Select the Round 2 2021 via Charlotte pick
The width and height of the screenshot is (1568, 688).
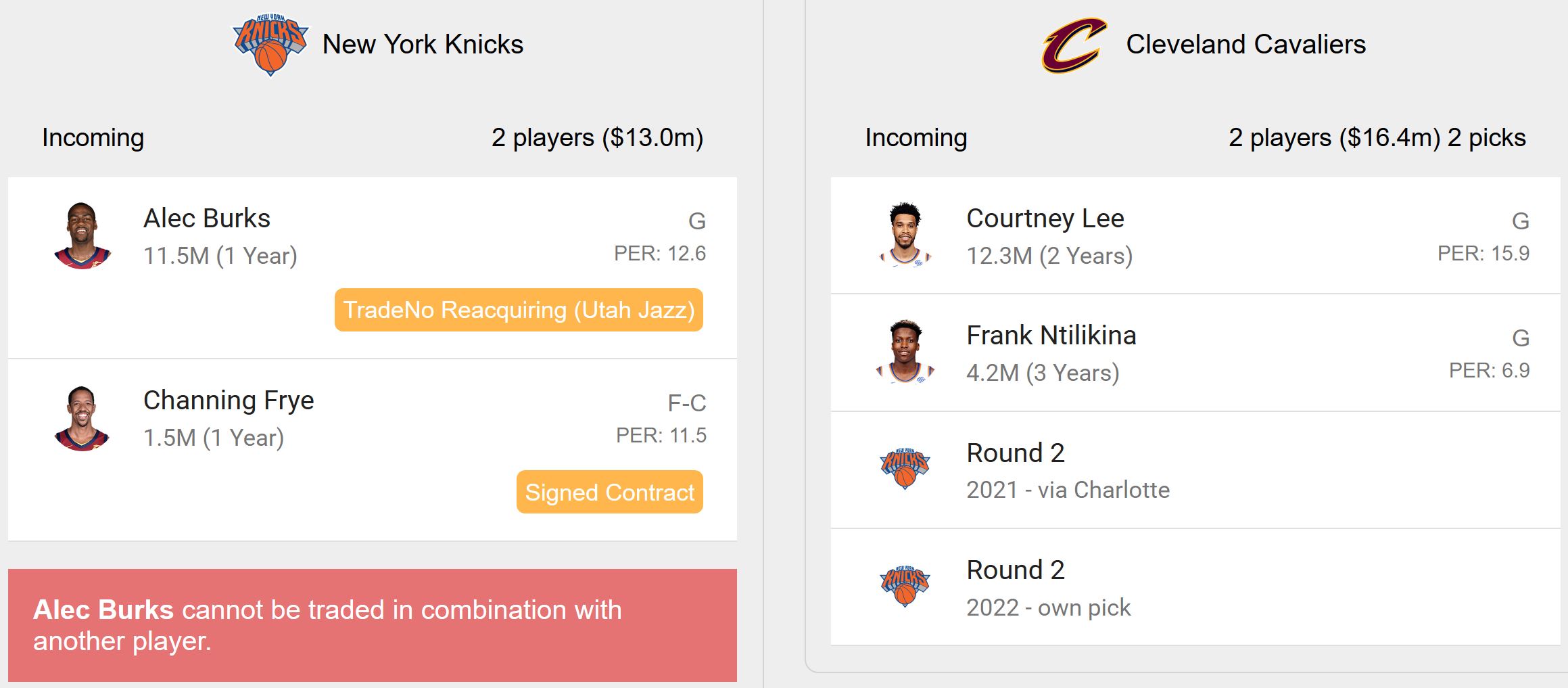coord(1195,470)
